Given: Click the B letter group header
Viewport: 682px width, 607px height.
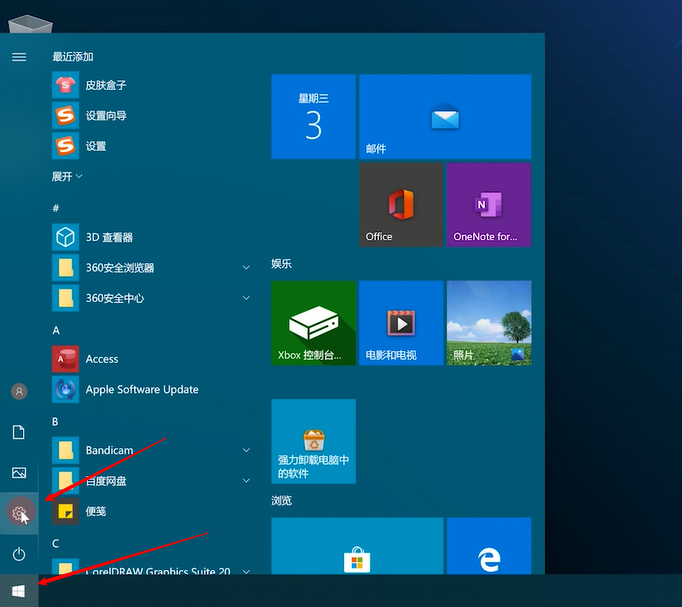Looking at the screenshot, I should coord(55,422).
